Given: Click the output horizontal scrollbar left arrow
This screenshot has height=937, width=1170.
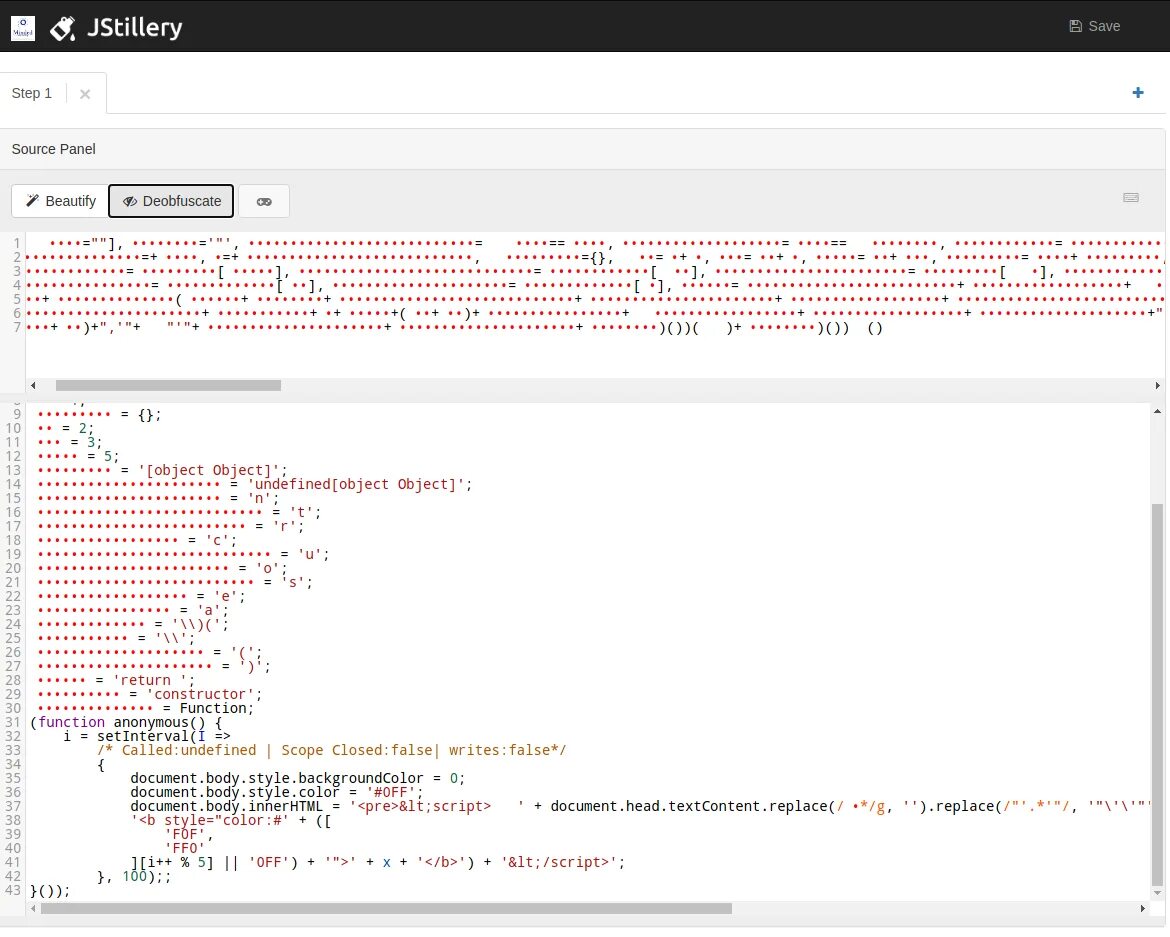Looking at the screenshot, I should click(33, 909).
